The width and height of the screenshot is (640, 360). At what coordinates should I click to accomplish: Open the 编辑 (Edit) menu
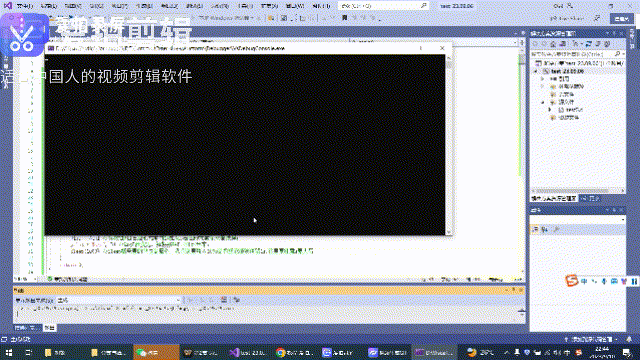tap(49, 6)
